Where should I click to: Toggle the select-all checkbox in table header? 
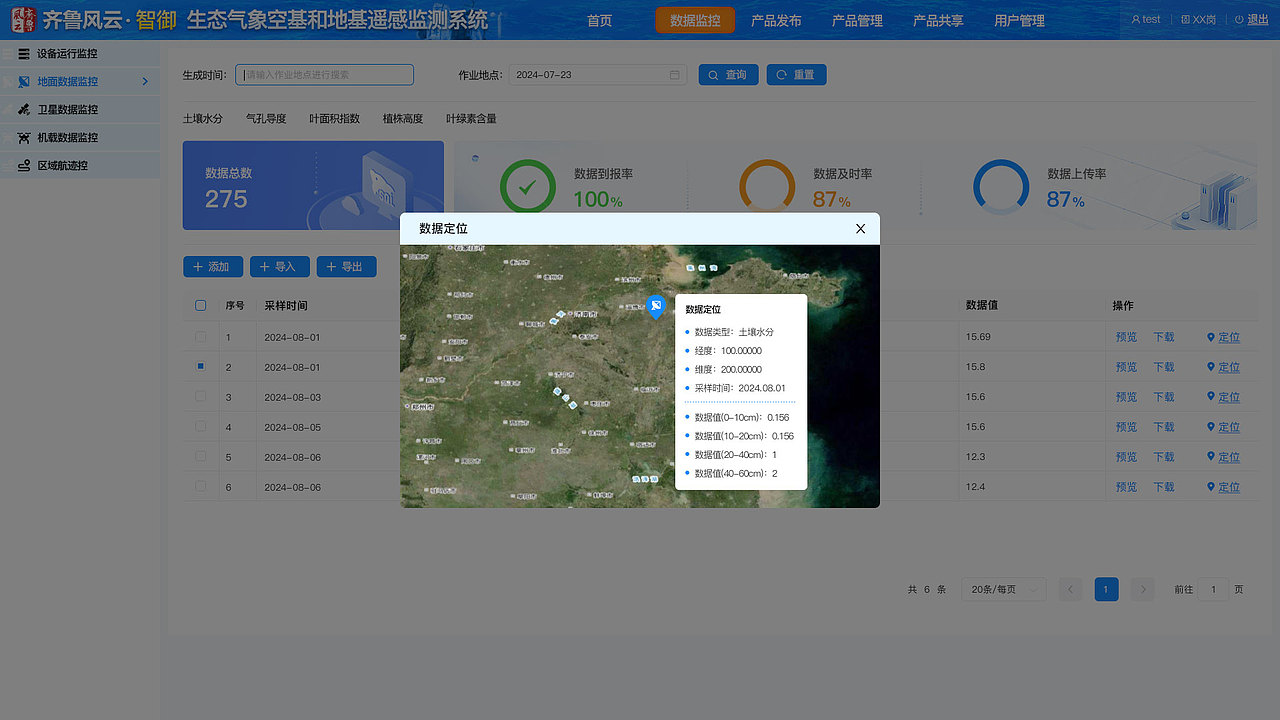(201, 306)
